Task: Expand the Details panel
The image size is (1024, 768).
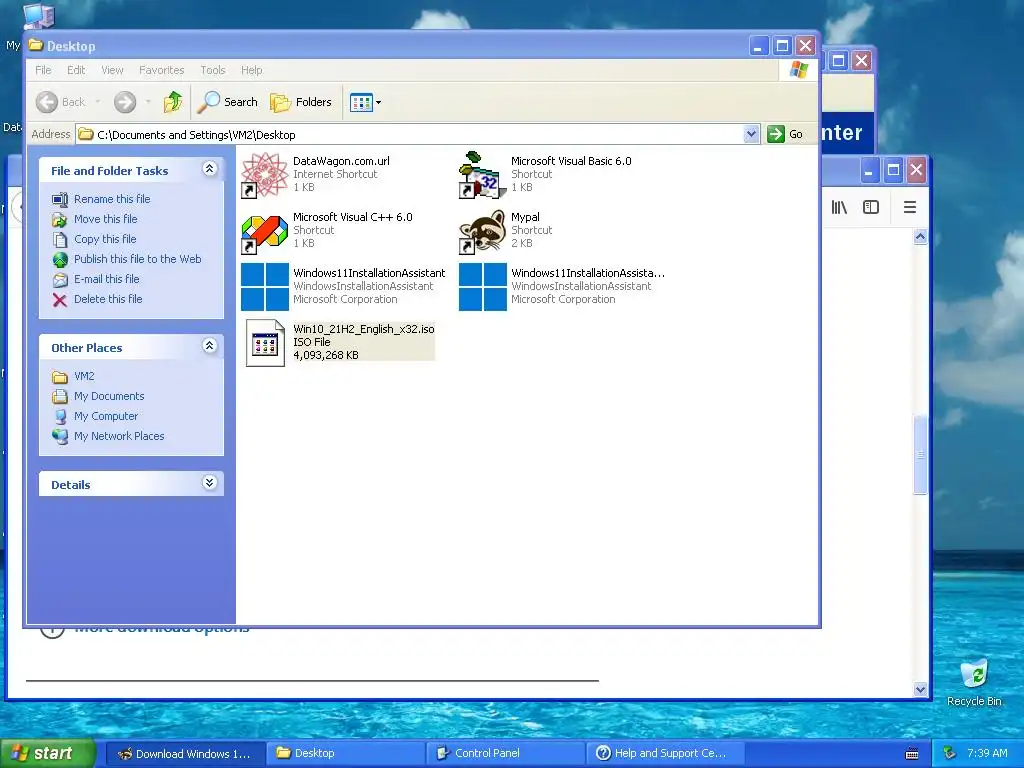Action: pyautogui.click(x=210, y=483)
